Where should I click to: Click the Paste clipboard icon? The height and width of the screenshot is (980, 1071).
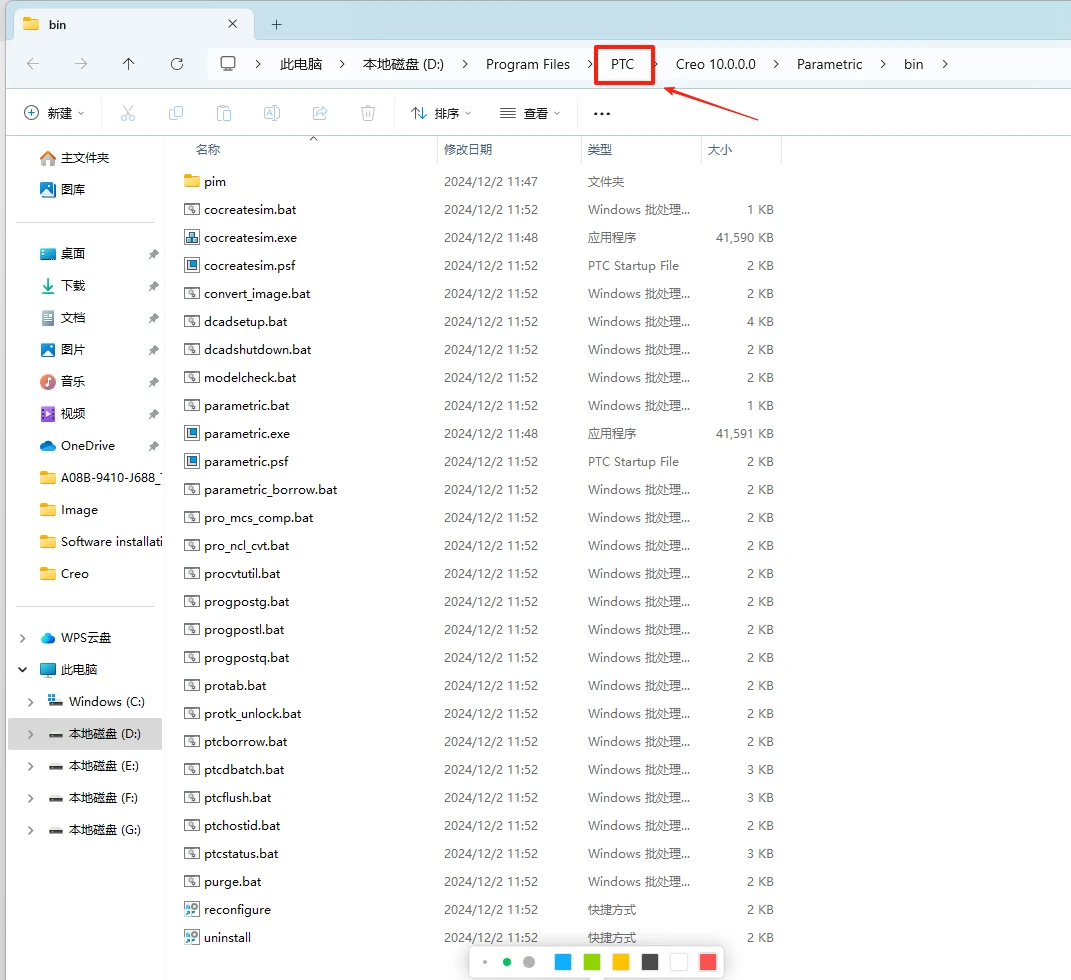224,113
